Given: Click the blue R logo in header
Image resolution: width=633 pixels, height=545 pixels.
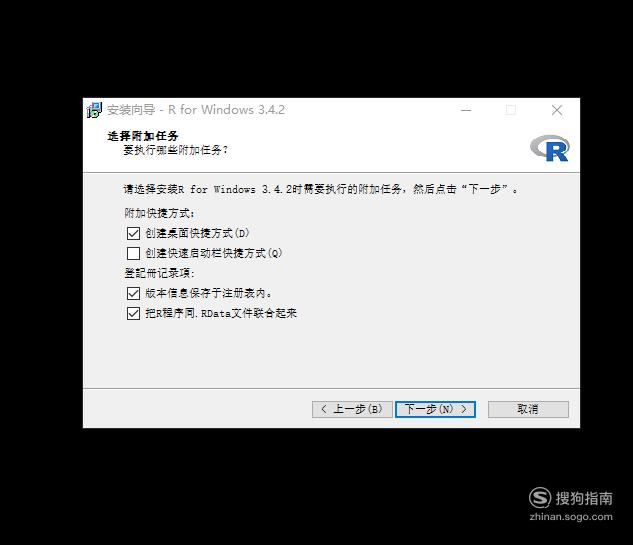Looking at the screenshot, I should 550,148.
